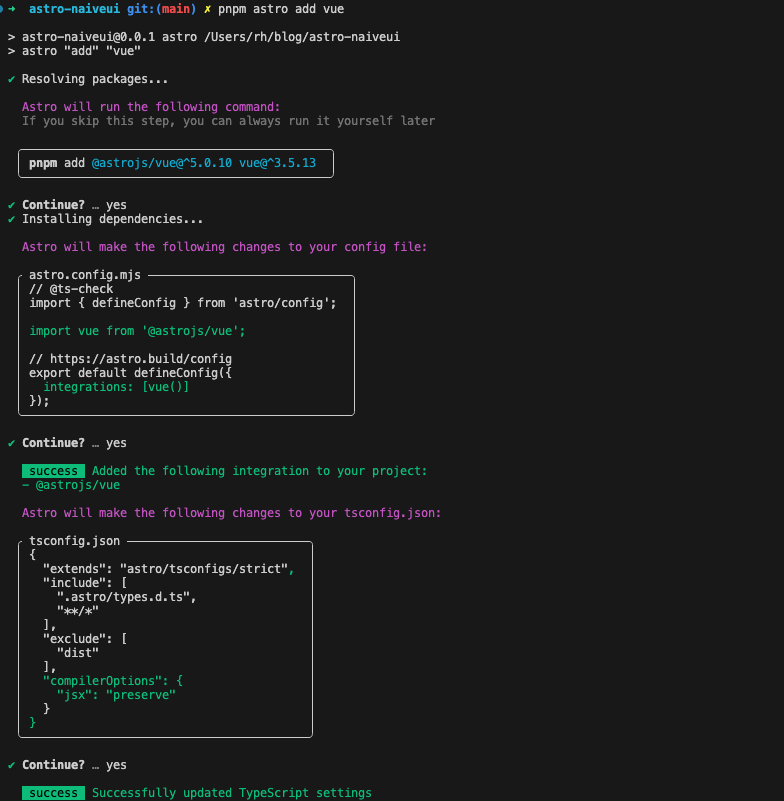Click the '// @ts-check' comment line
This screenshot has height=801, width=784.
(71, 289)
